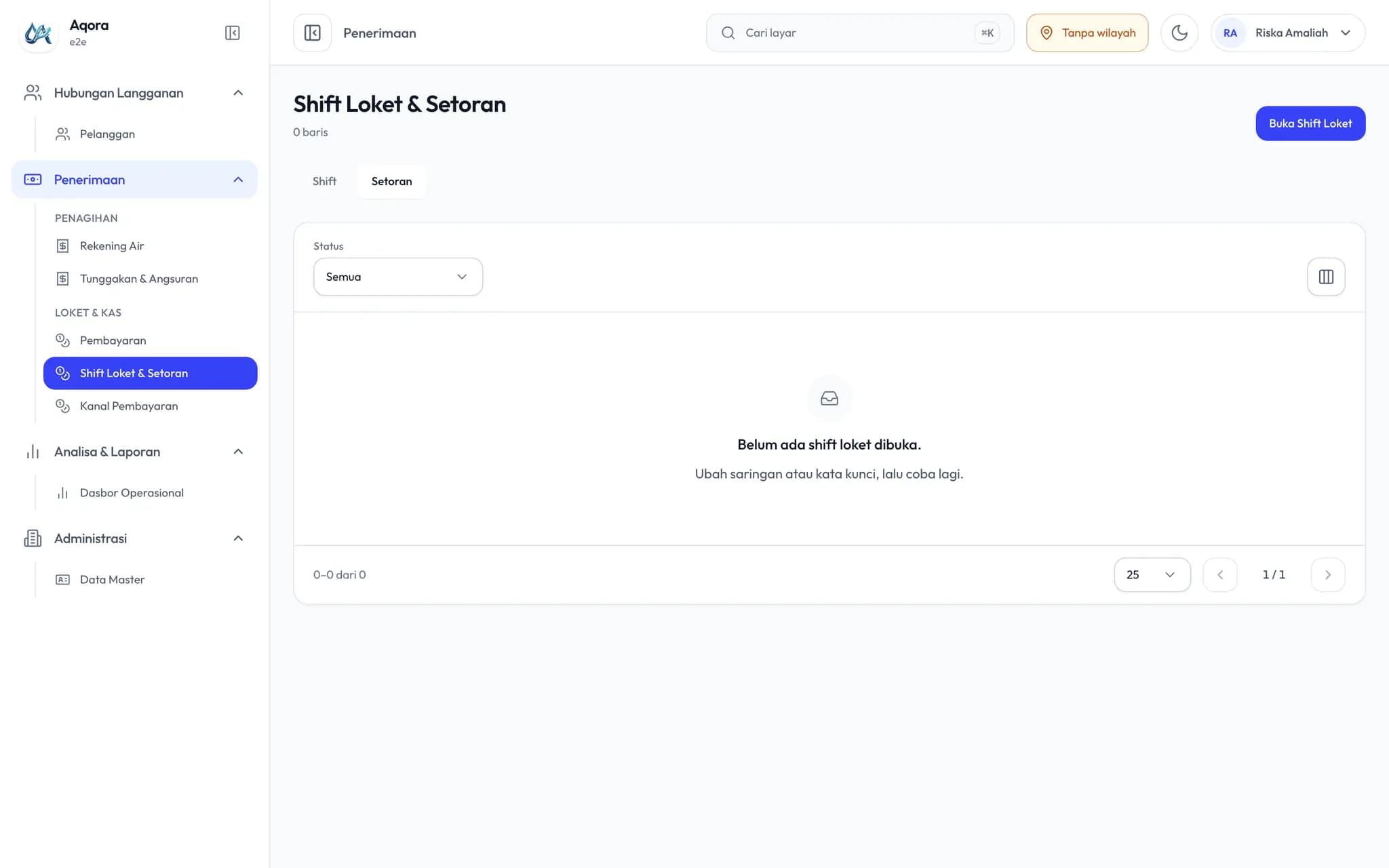This screenshot has height=868, width=1389.
Task: Go to the next page arrow
Action: [1327, 574]
